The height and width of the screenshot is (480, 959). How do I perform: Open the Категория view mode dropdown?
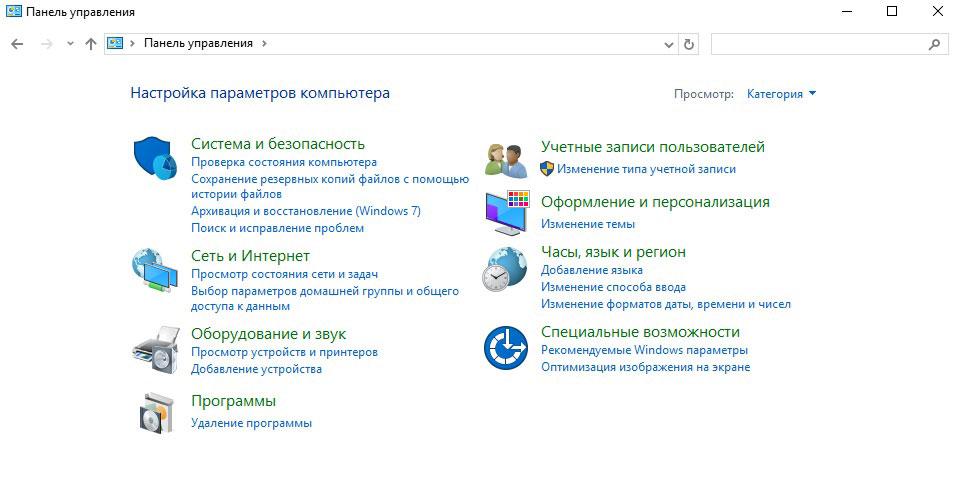(781, 94)
